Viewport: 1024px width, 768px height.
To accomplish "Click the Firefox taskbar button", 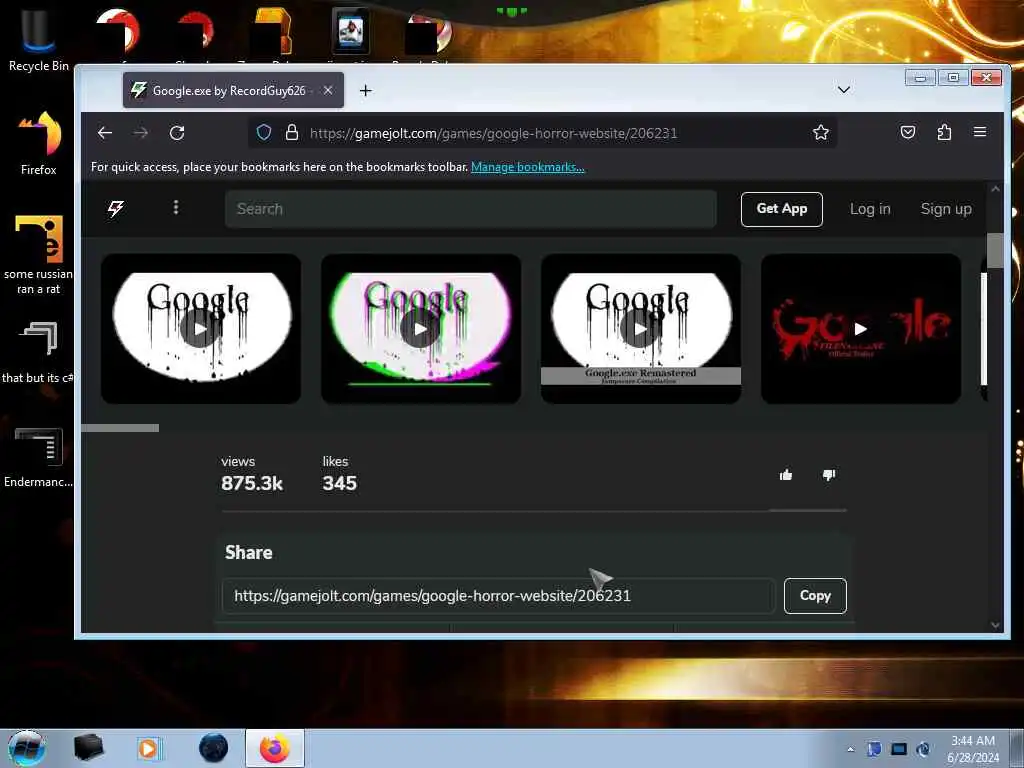I will coord(275,748).
